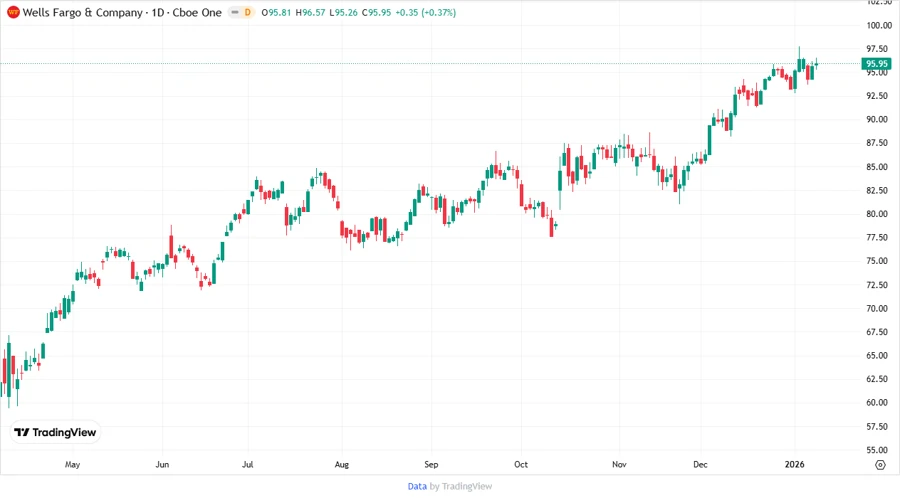Click the 80.00 price axis label
Screen dimensions: 900x498
pos(877,214)
